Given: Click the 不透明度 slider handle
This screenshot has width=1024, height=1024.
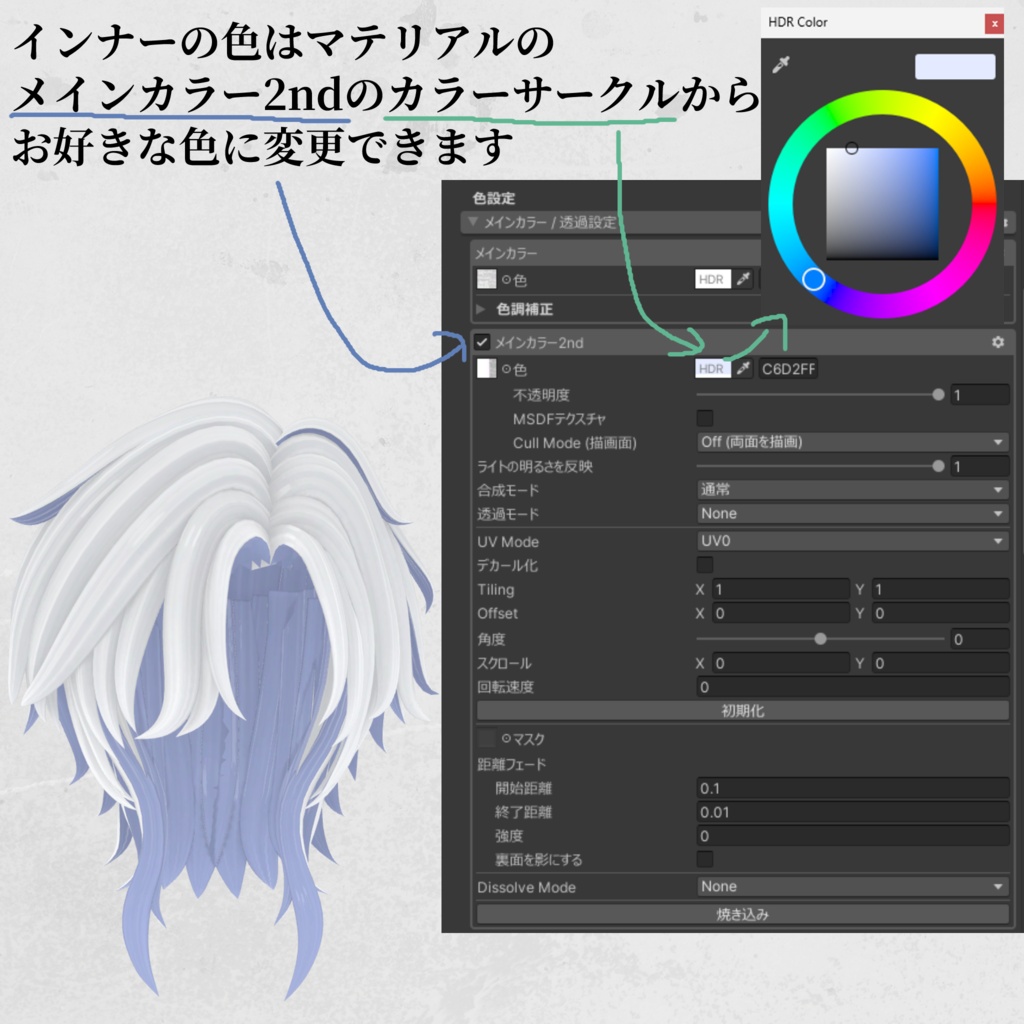Looking at the screenshot, I should coord(938,394).
